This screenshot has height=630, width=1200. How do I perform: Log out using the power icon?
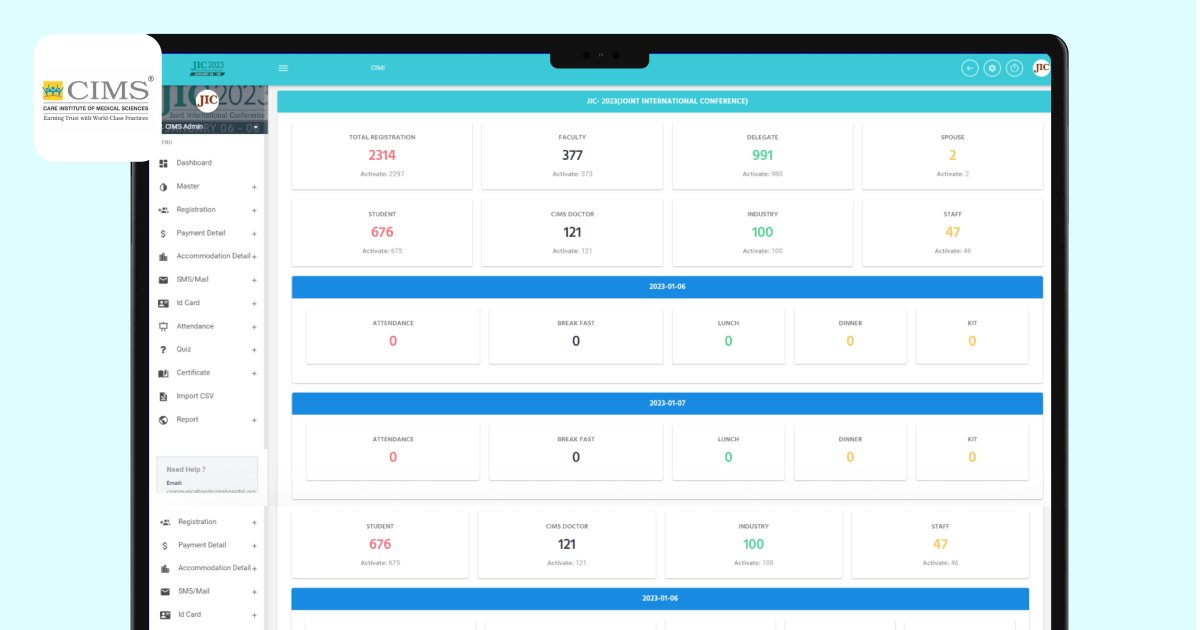pyautogui.click(x=1015, y=68)
